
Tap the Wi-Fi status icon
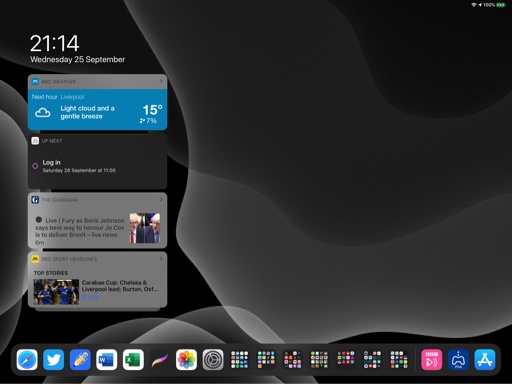(x=474, y=5)
